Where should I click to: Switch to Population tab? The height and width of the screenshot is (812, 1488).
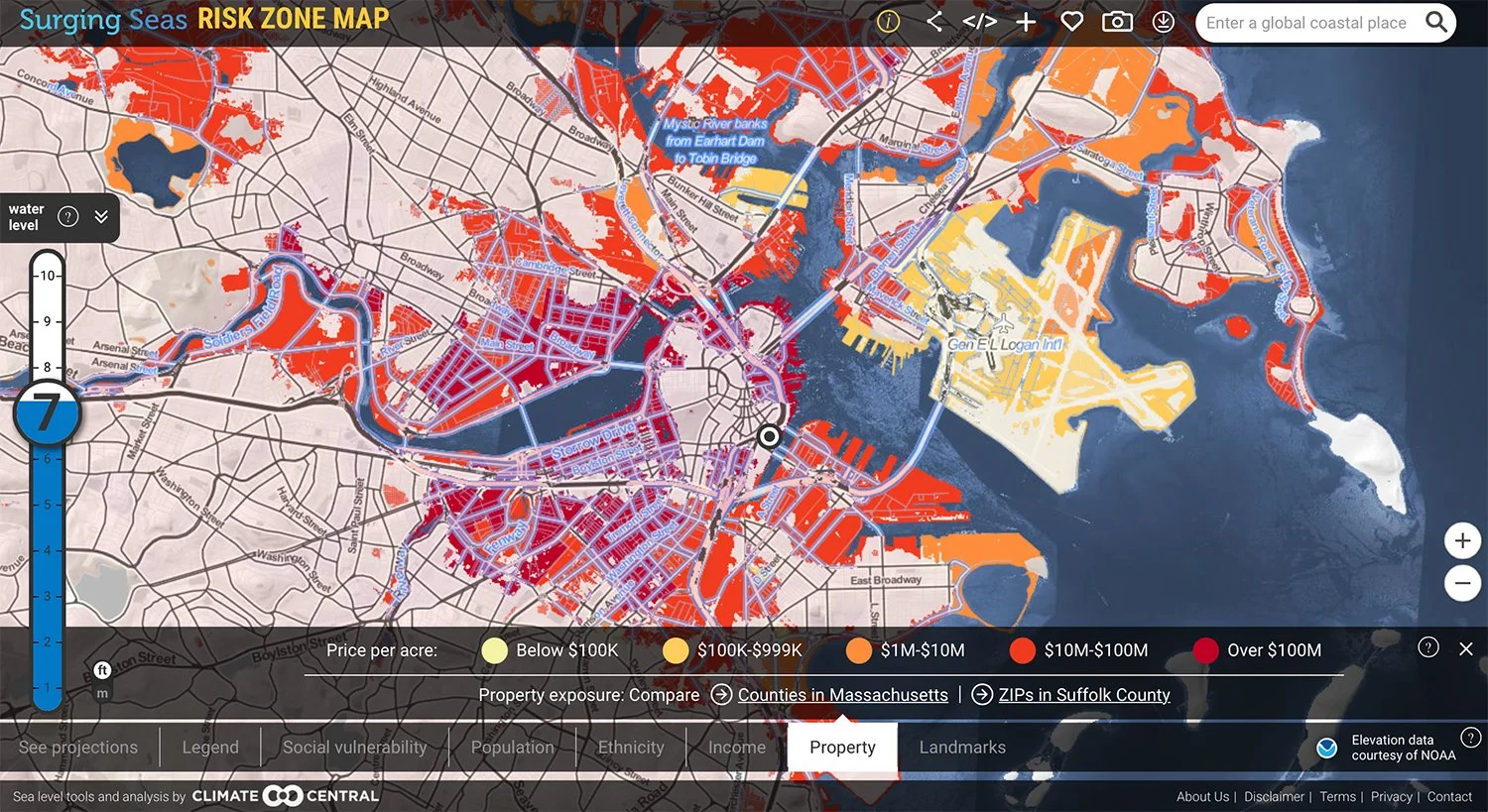[513, 748]
